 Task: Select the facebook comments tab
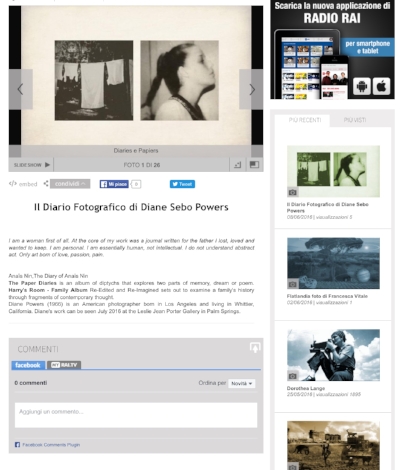tap(28, 365)
